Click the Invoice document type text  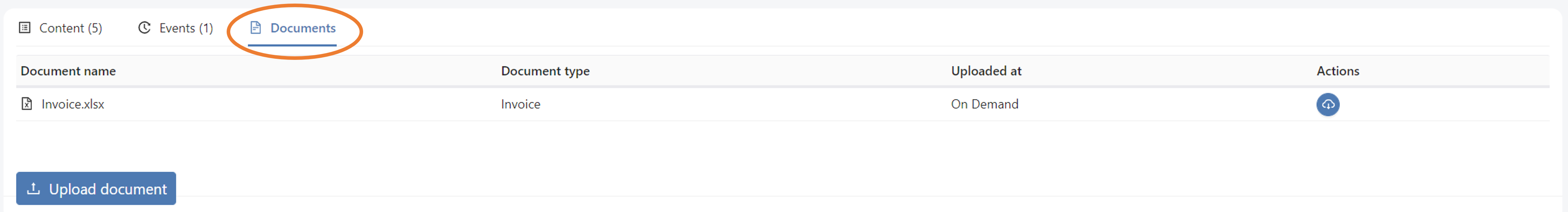[520, 104]
